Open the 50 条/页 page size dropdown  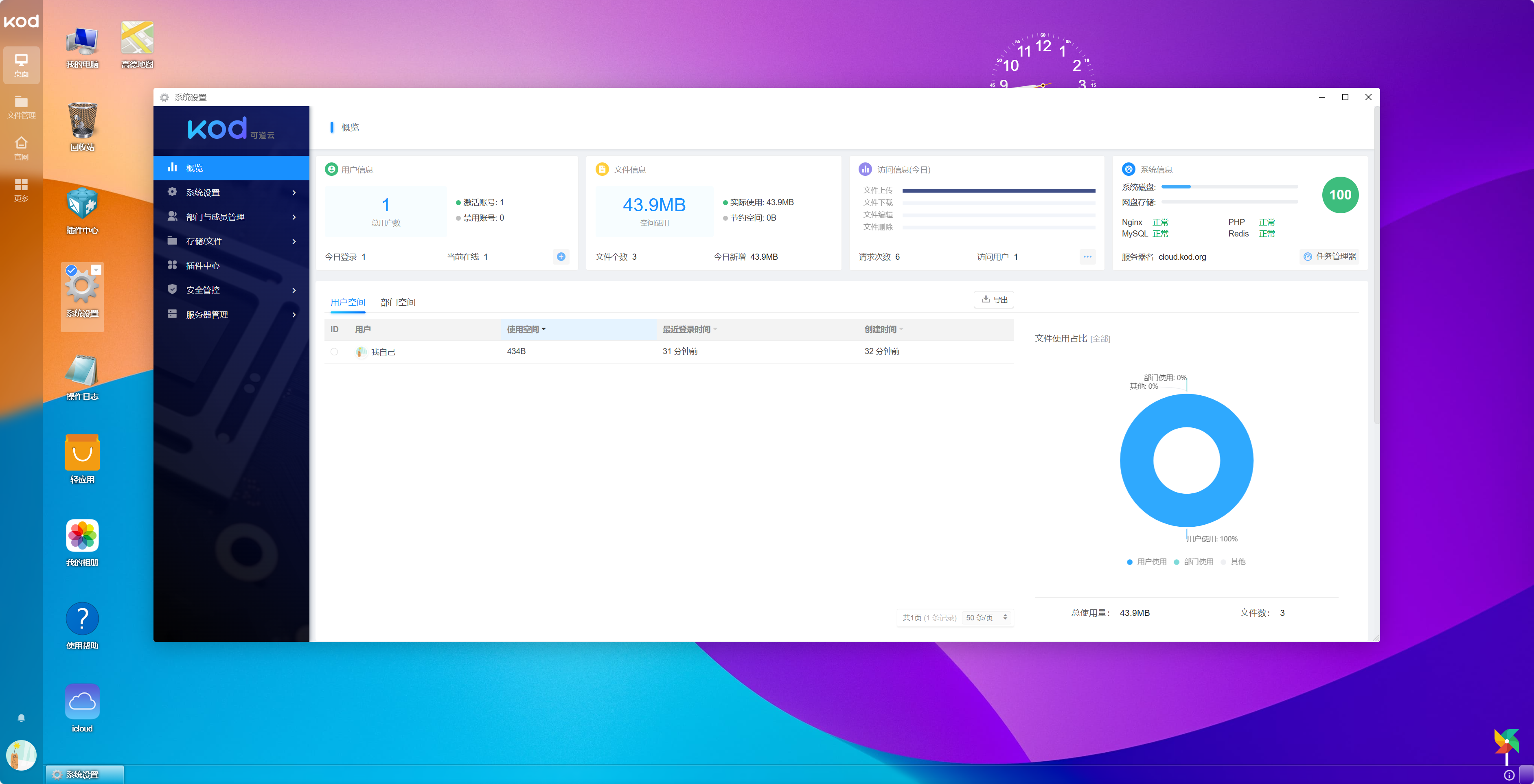pyautogui.click(x=986, y=618)
